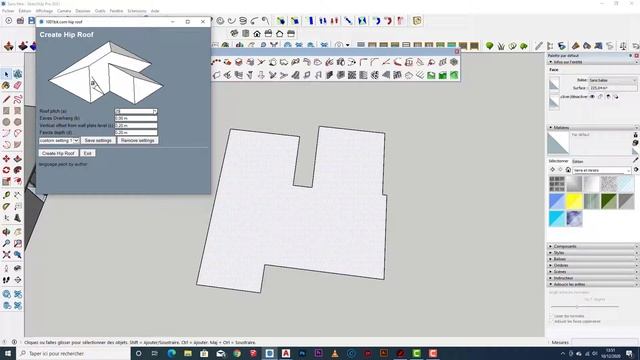Enable the second soften coplanar checkbox
Viewport: 640px width, 360px height.
551,322
